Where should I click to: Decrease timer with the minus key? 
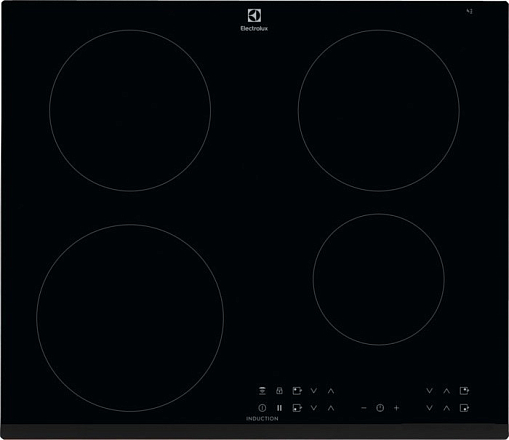(364, 408)
